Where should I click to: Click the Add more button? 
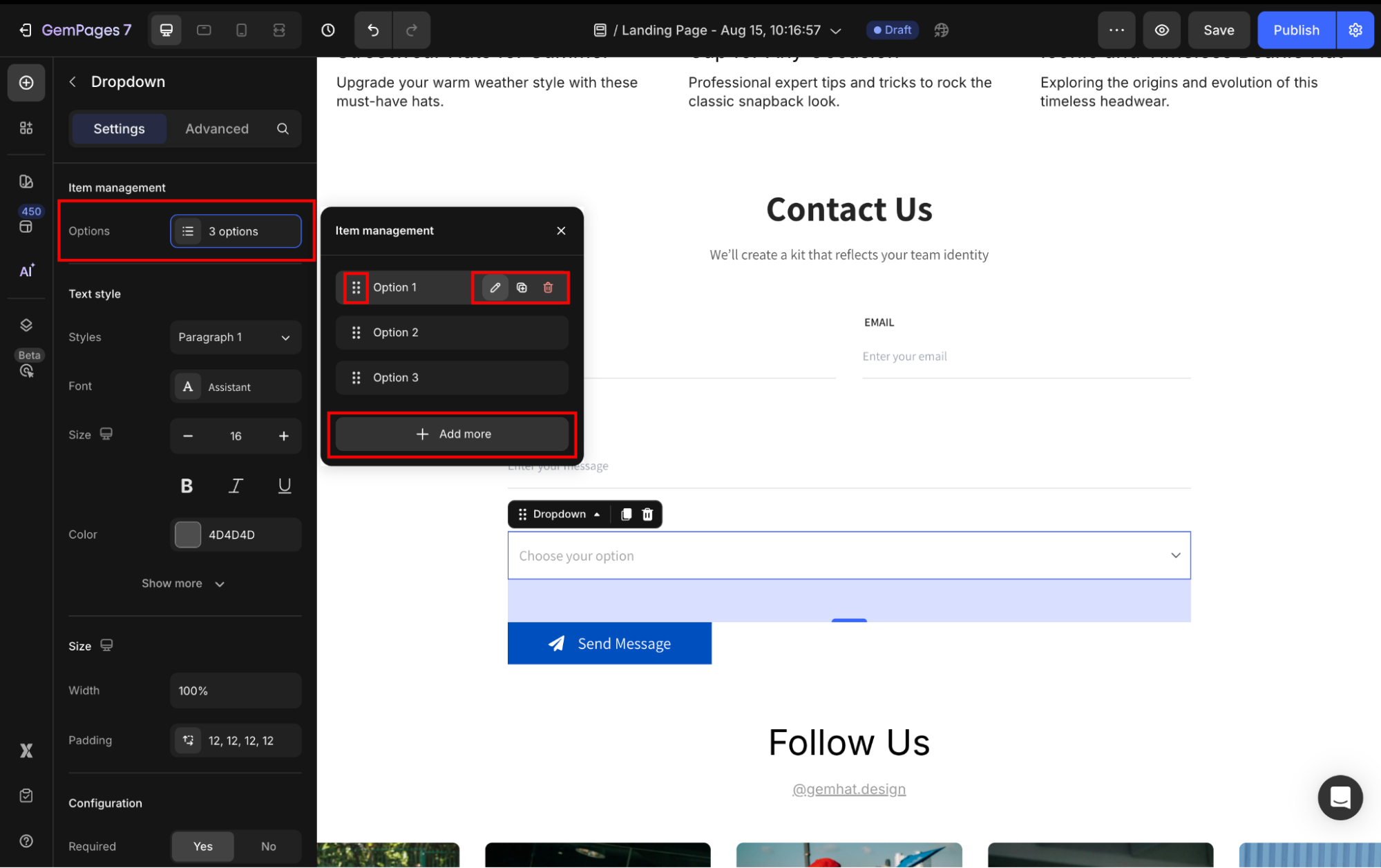point(452,434)
